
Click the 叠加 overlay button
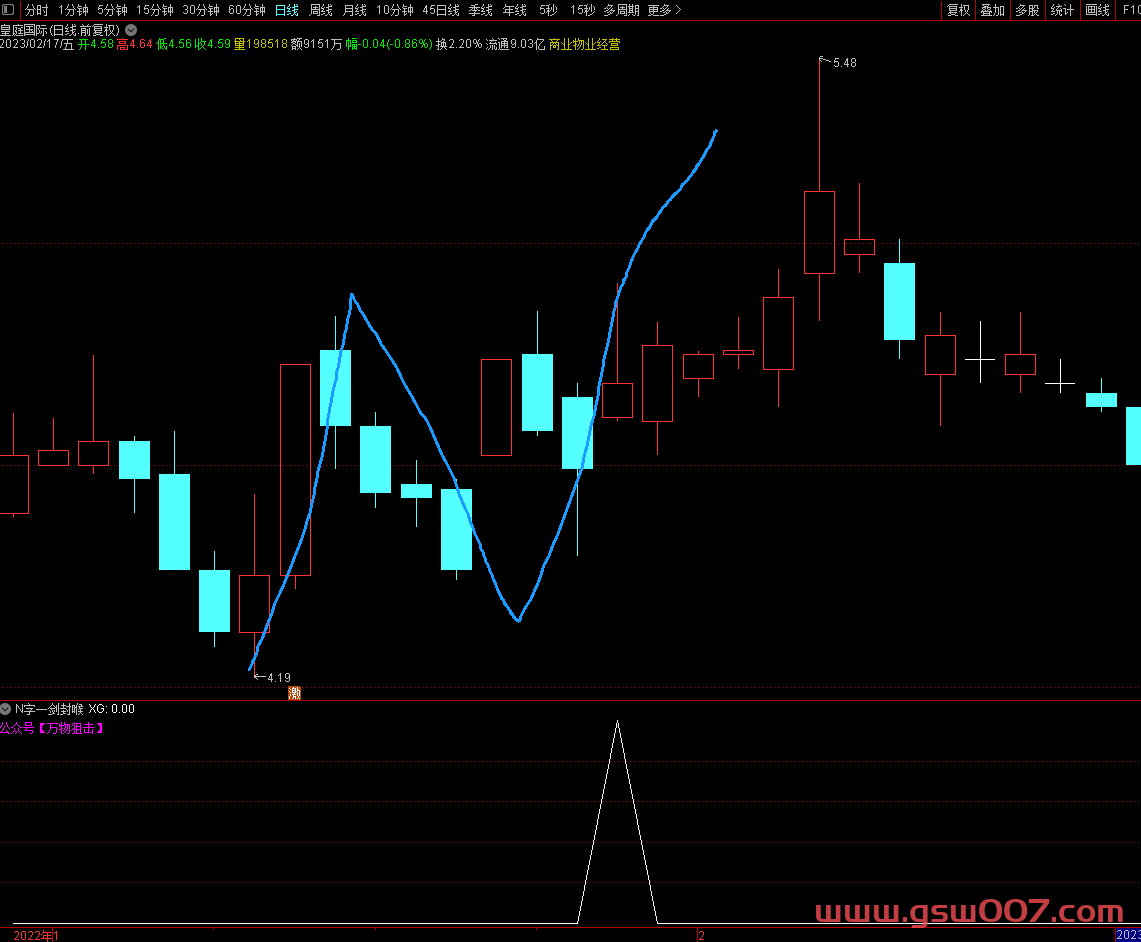click(x=992, y=10)
